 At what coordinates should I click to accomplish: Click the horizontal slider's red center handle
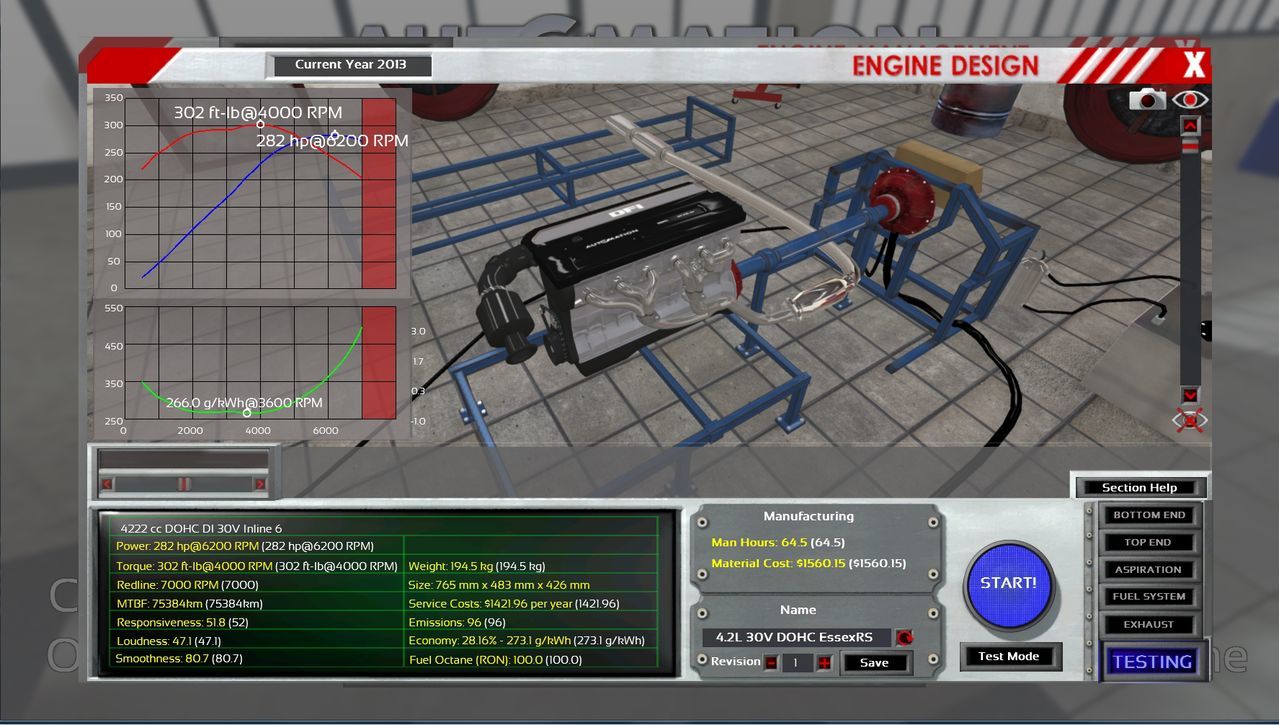[x=184, y=484]
